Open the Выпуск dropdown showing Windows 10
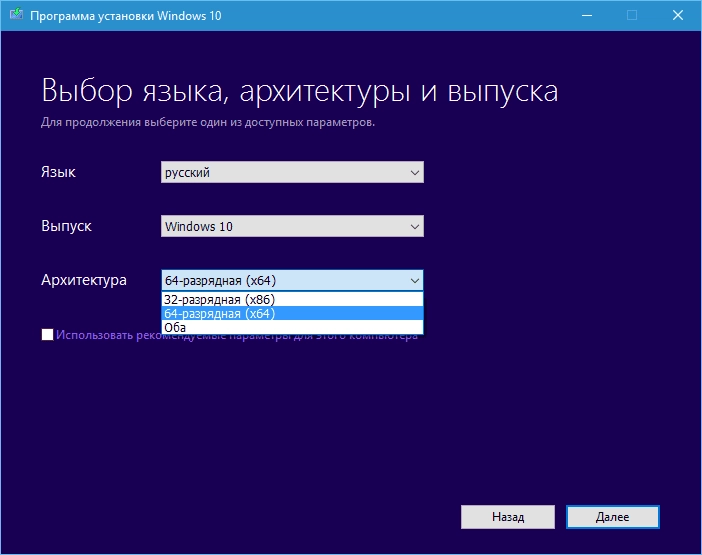Image resolution: width=702 pixels, height=555 pixels. click(x=292, y=226)
